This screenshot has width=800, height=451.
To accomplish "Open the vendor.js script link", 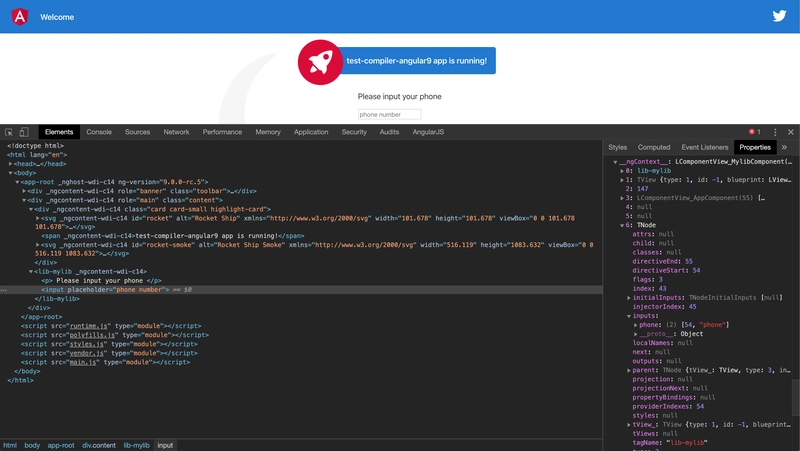I will point(87,353).
